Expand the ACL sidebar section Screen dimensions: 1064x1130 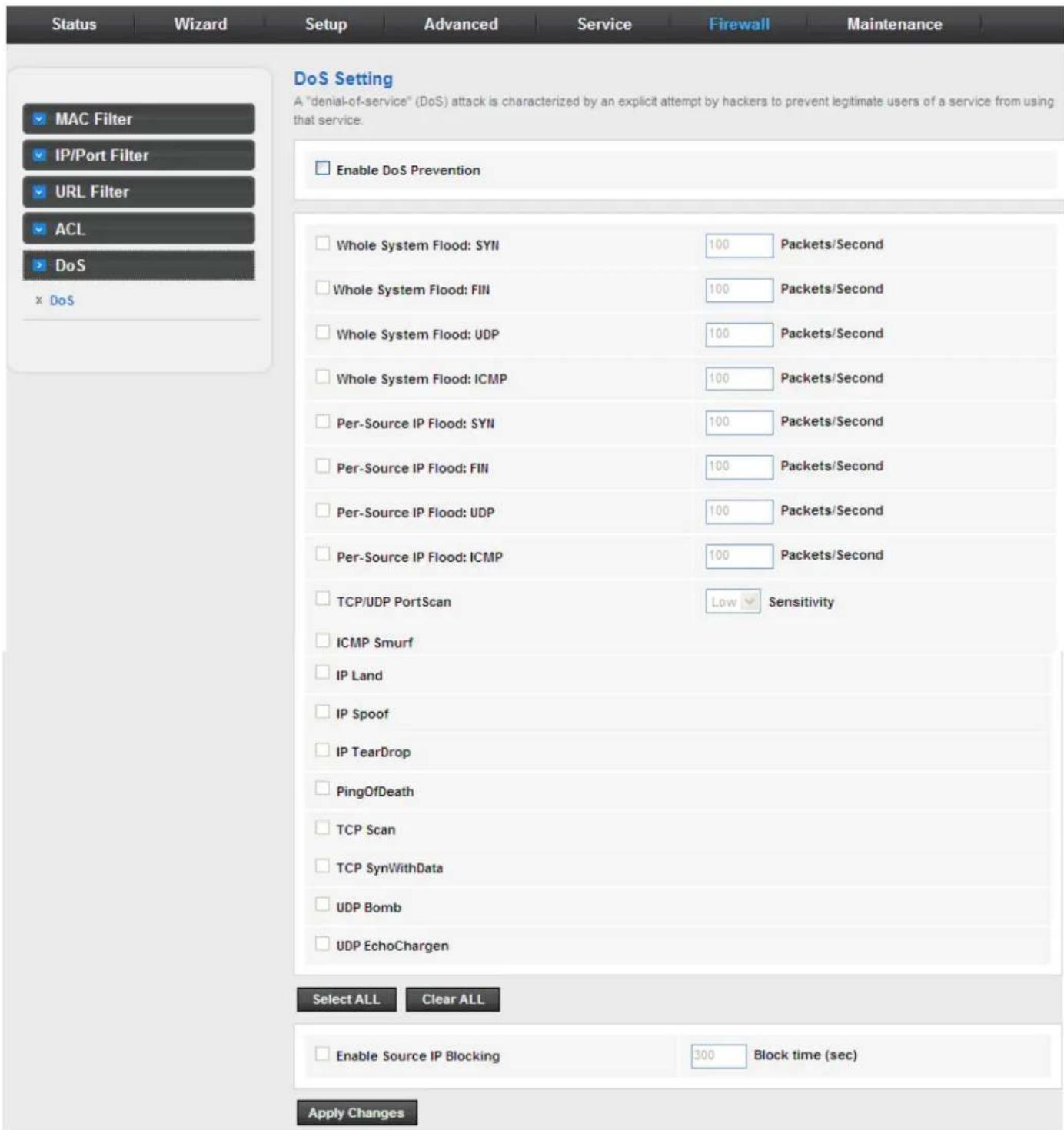[x=138, y=229]
